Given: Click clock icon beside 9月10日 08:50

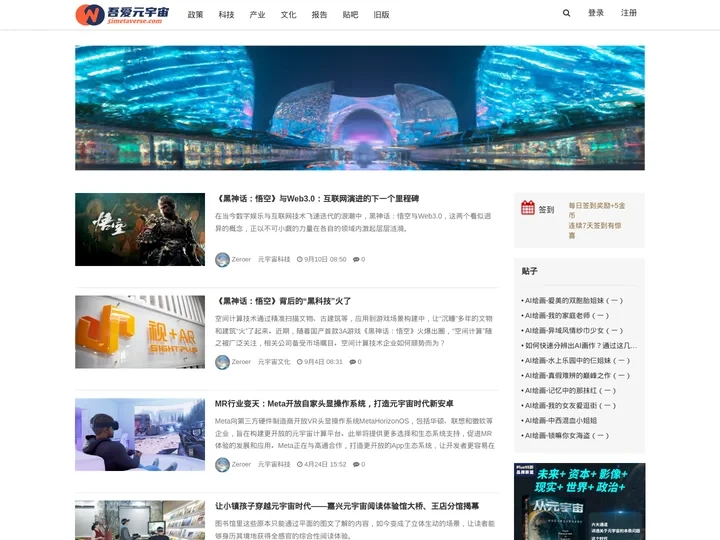Looking at the screenshot, I should [299, 259].
